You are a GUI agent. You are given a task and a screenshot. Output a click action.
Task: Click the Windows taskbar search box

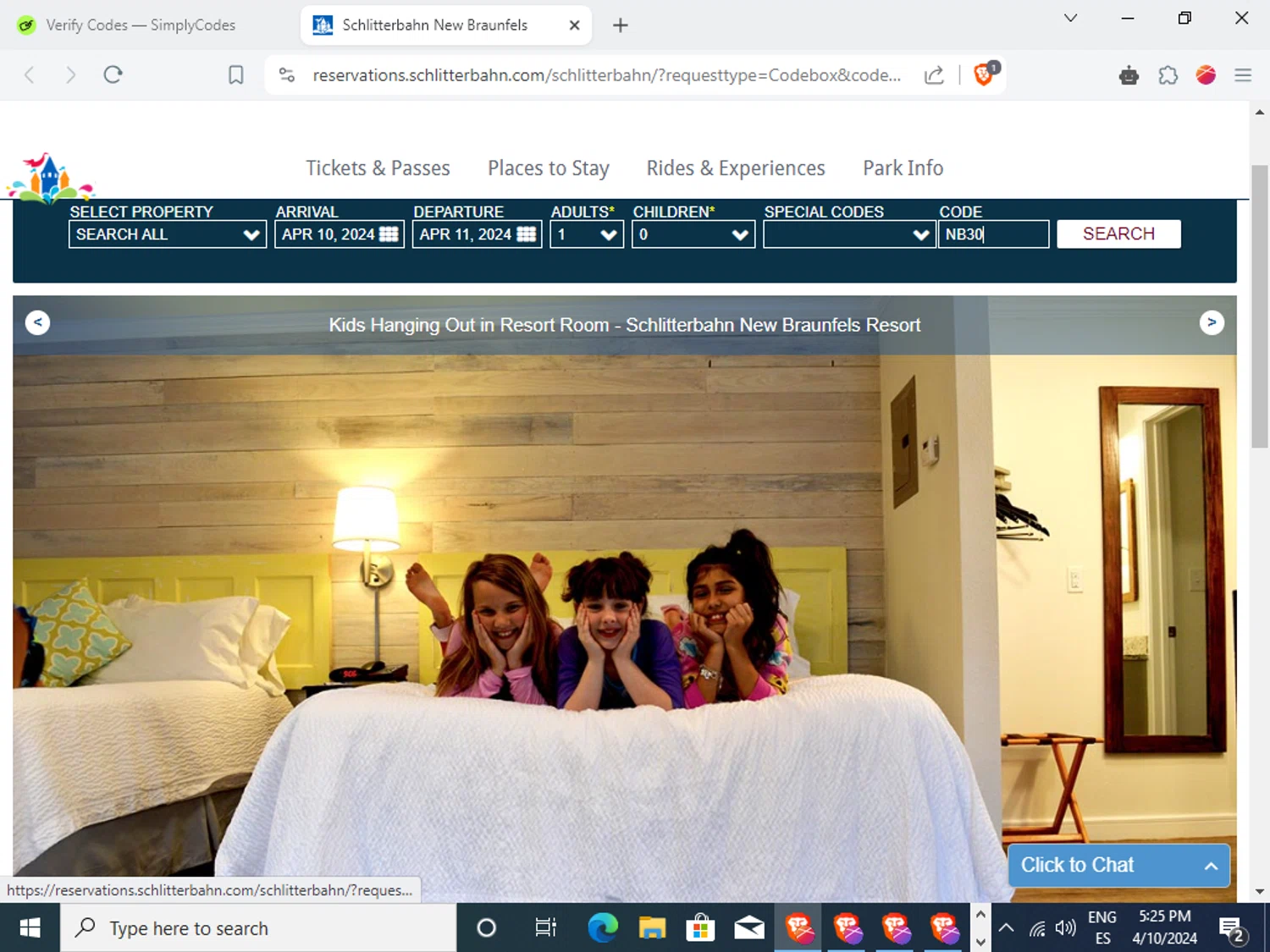pos(258,928)
